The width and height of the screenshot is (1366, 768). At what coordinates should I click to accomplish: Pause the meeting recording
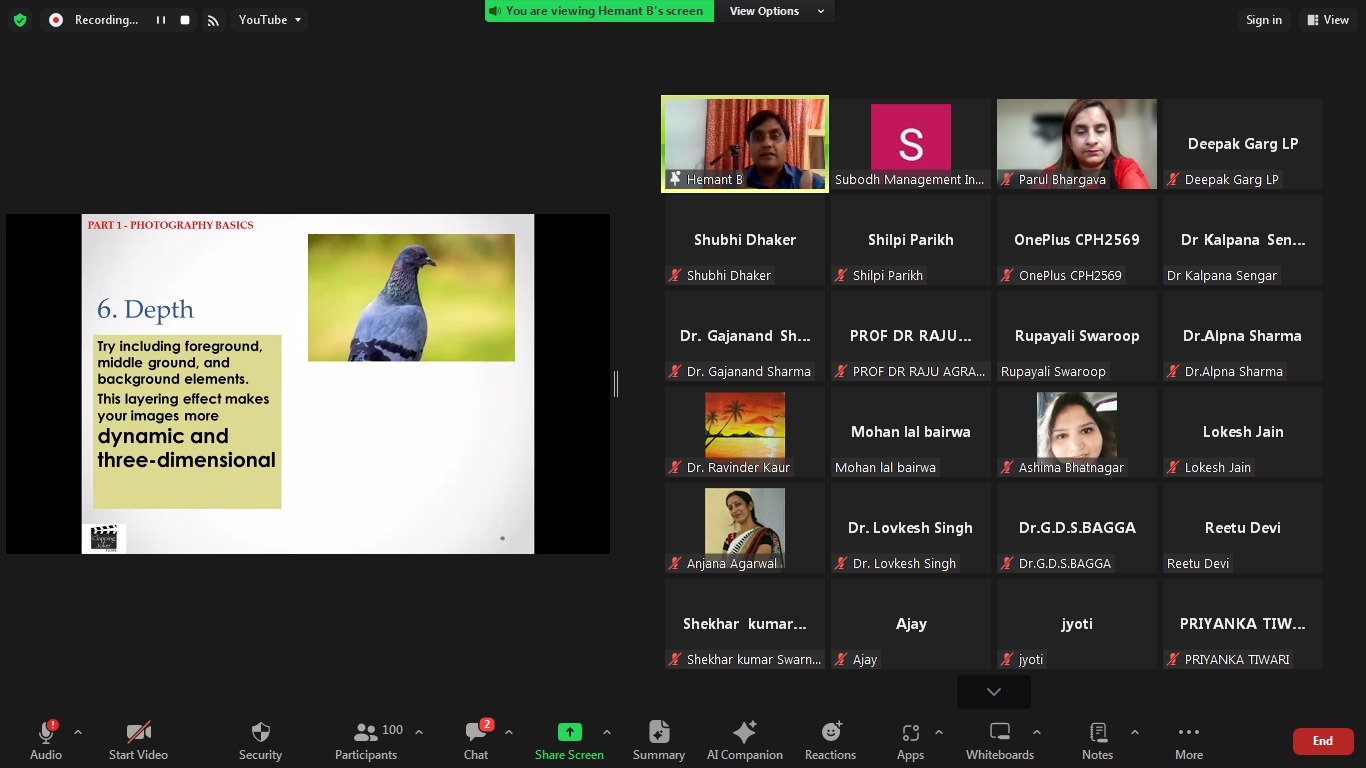click(x=160, y=20)
